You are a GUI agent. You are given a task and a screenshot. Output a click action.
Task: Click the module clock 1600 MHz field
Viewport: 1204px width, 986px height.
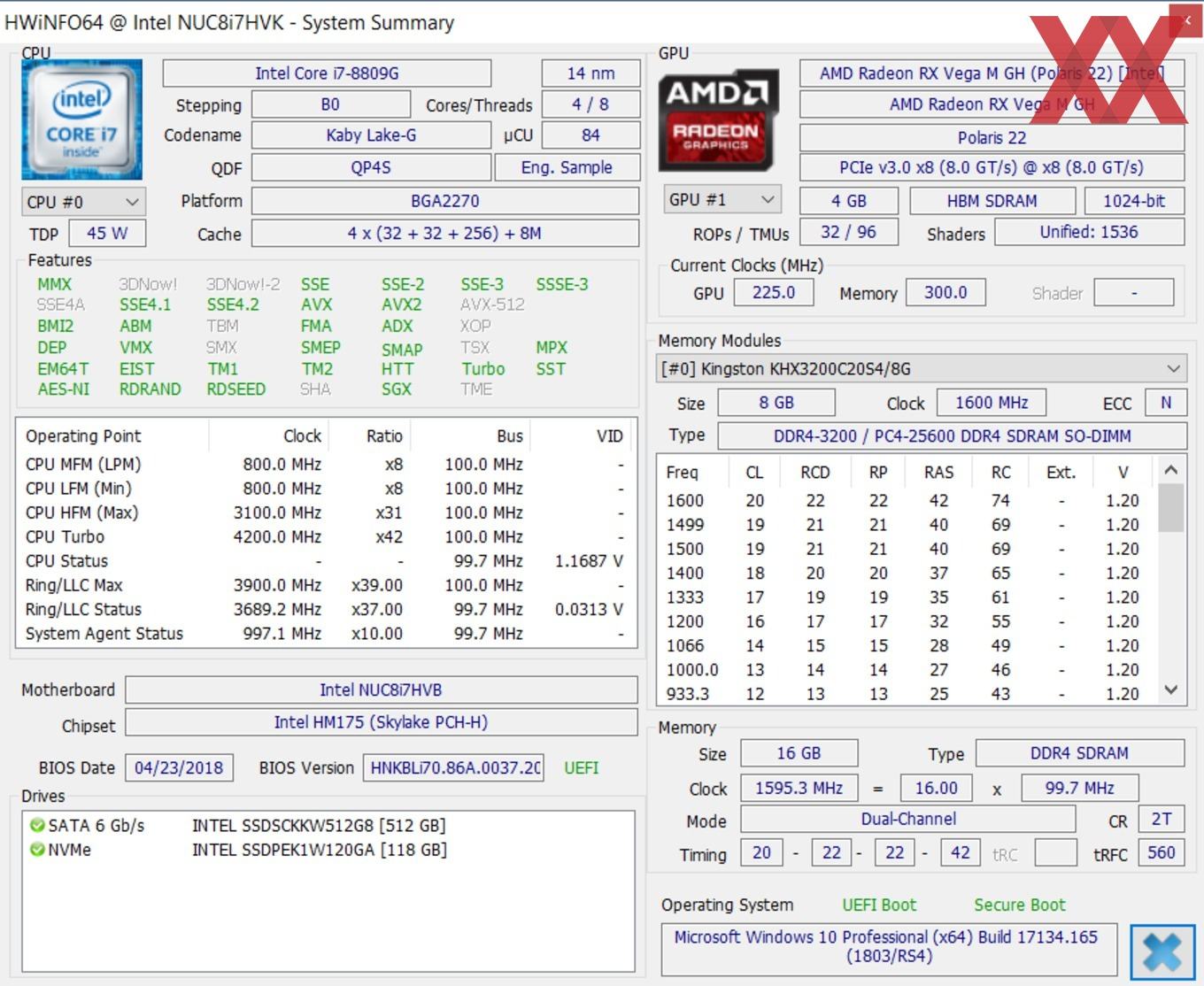click(x=992, y=403)
